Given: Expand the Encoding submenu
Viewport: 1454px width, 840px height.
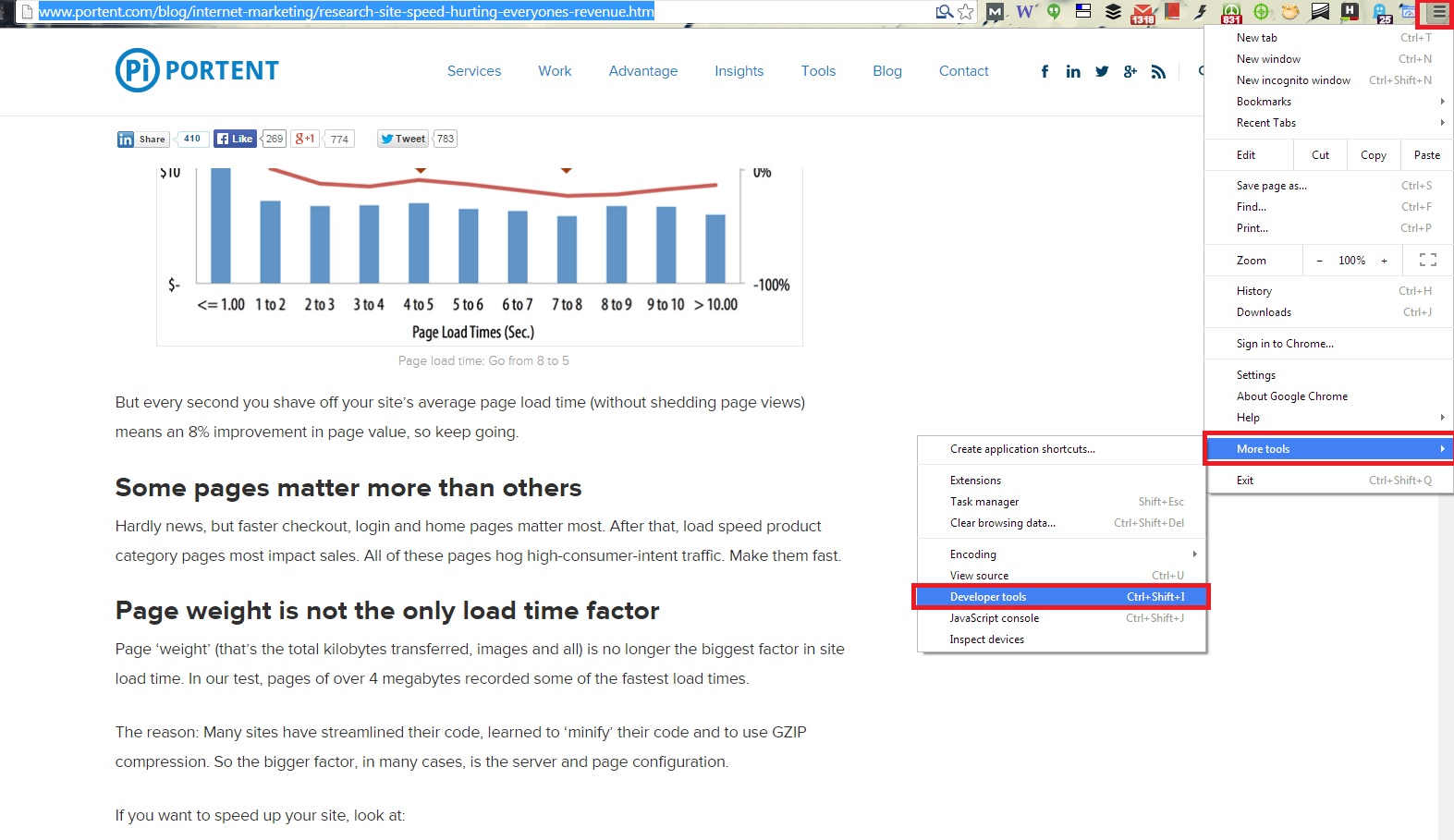Looking at the screenshot, I should 1063,554.
